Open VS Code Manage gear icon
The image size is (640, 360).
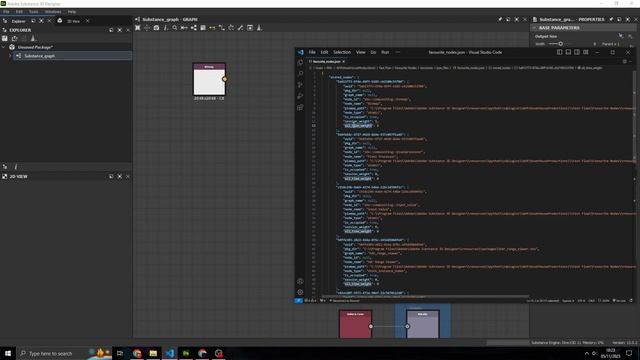pyautogui.click(x=300, y=292)
